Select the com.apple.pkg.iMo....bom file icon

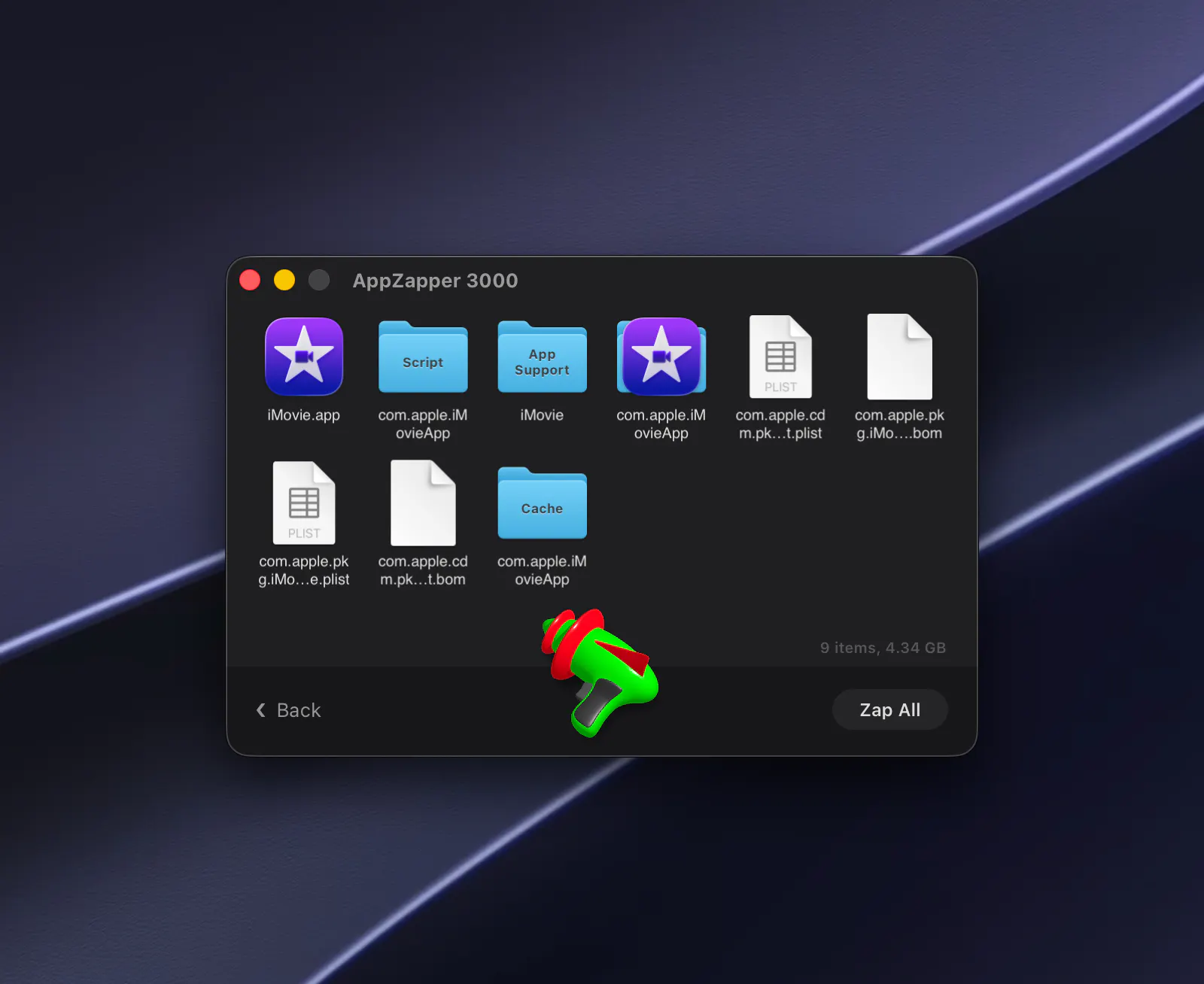coord(900,357)
